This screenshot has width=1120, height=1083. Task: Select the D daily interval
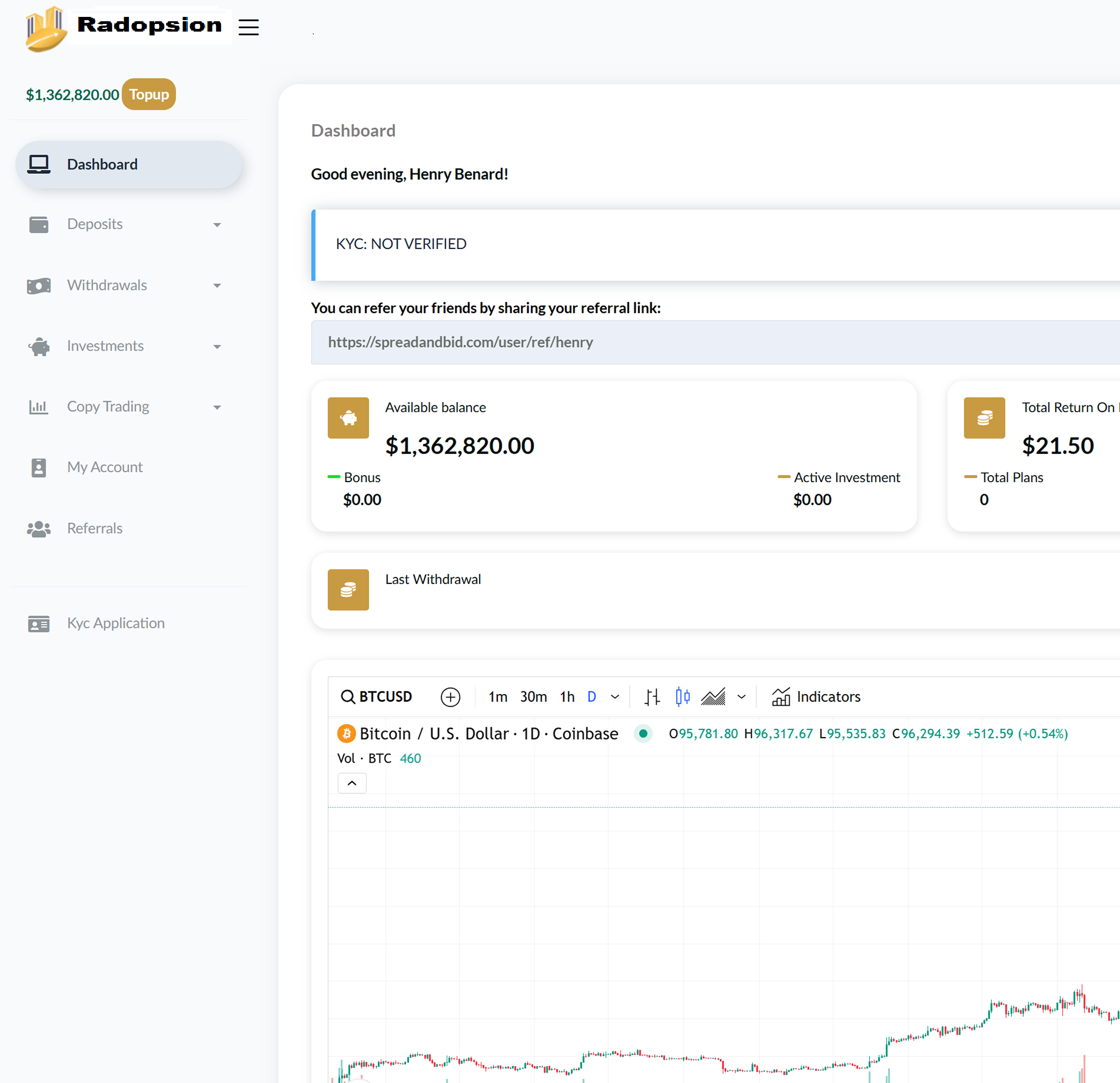(592, 697)
